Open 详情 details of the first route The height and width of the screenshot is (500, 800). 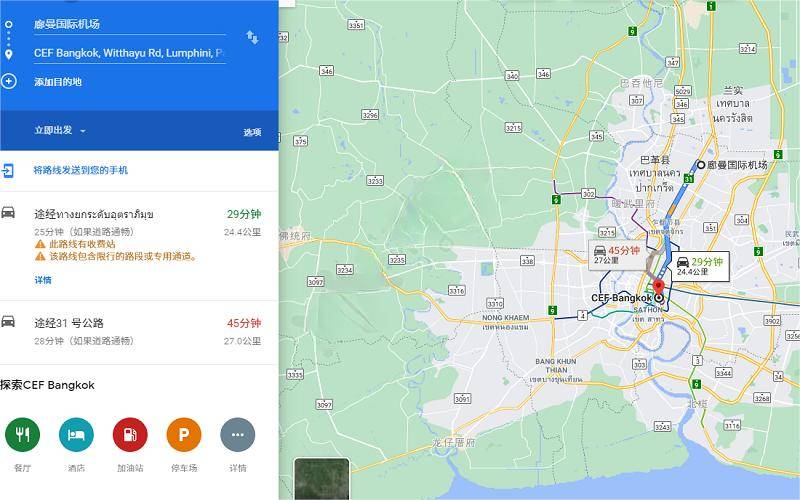43,280
